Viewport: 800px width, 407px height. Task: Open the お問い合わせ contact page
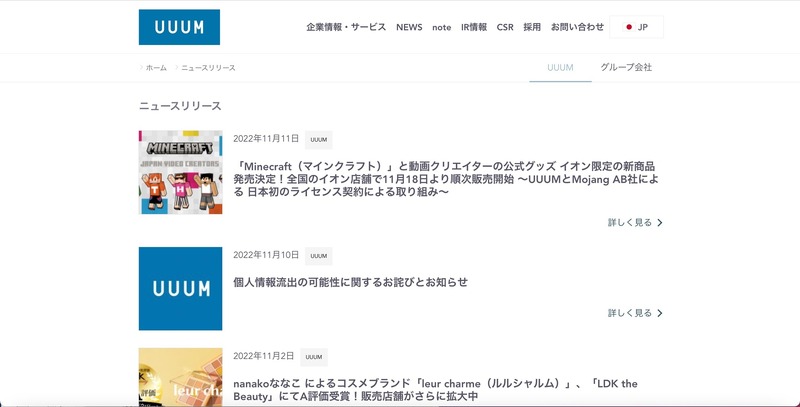577,27
